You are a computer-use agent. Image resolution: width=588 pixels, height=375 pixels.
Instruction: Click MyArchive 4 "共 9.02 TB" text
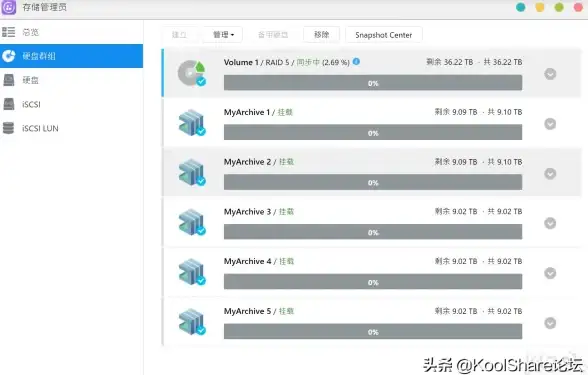click(x=505, y=261)
